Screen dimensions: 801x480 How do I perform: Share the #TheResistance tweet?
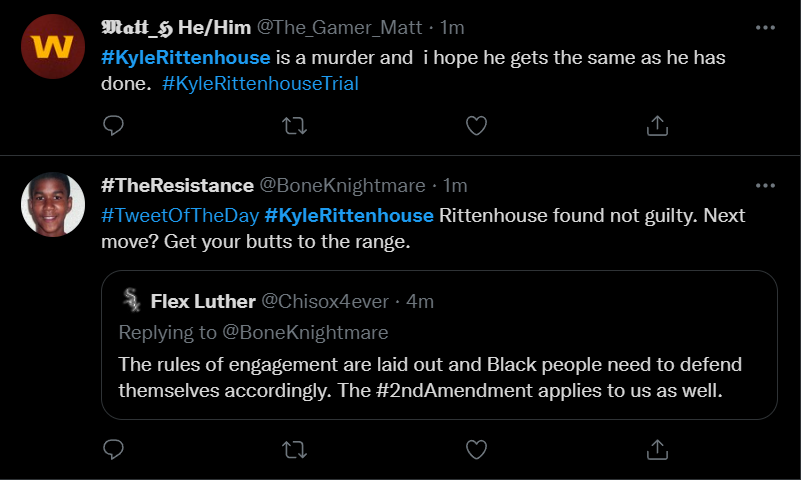tap(657, 450)
